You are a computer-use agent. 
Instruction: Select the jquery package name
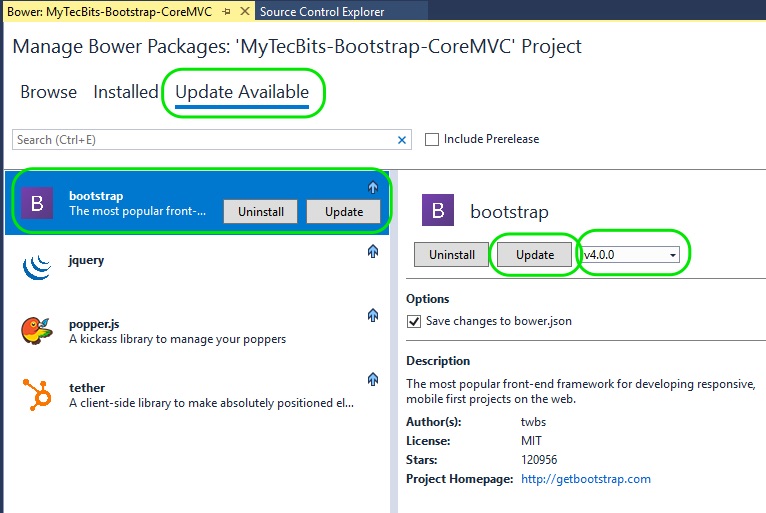[86, 260]
